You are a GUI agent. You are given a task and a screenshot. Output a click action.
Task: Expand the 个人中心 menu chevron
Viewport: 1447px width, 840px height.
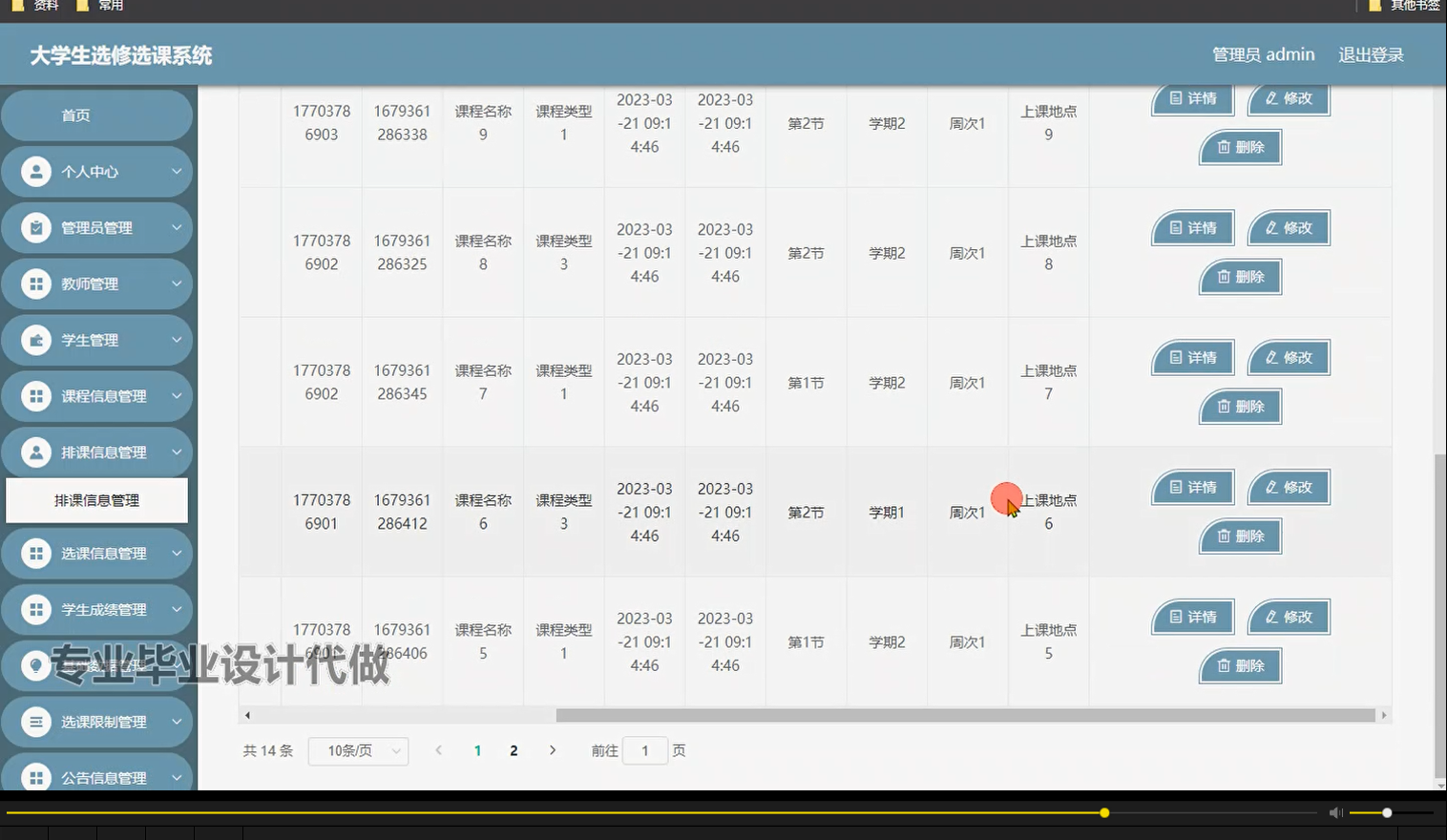point(177,172)
